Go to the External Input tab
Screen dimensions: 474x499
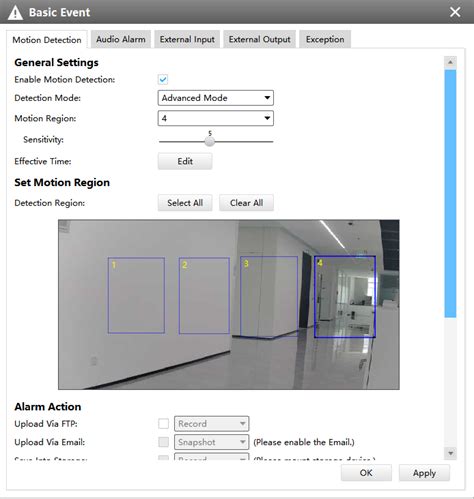pyautogui.click(x=187, y=39)
